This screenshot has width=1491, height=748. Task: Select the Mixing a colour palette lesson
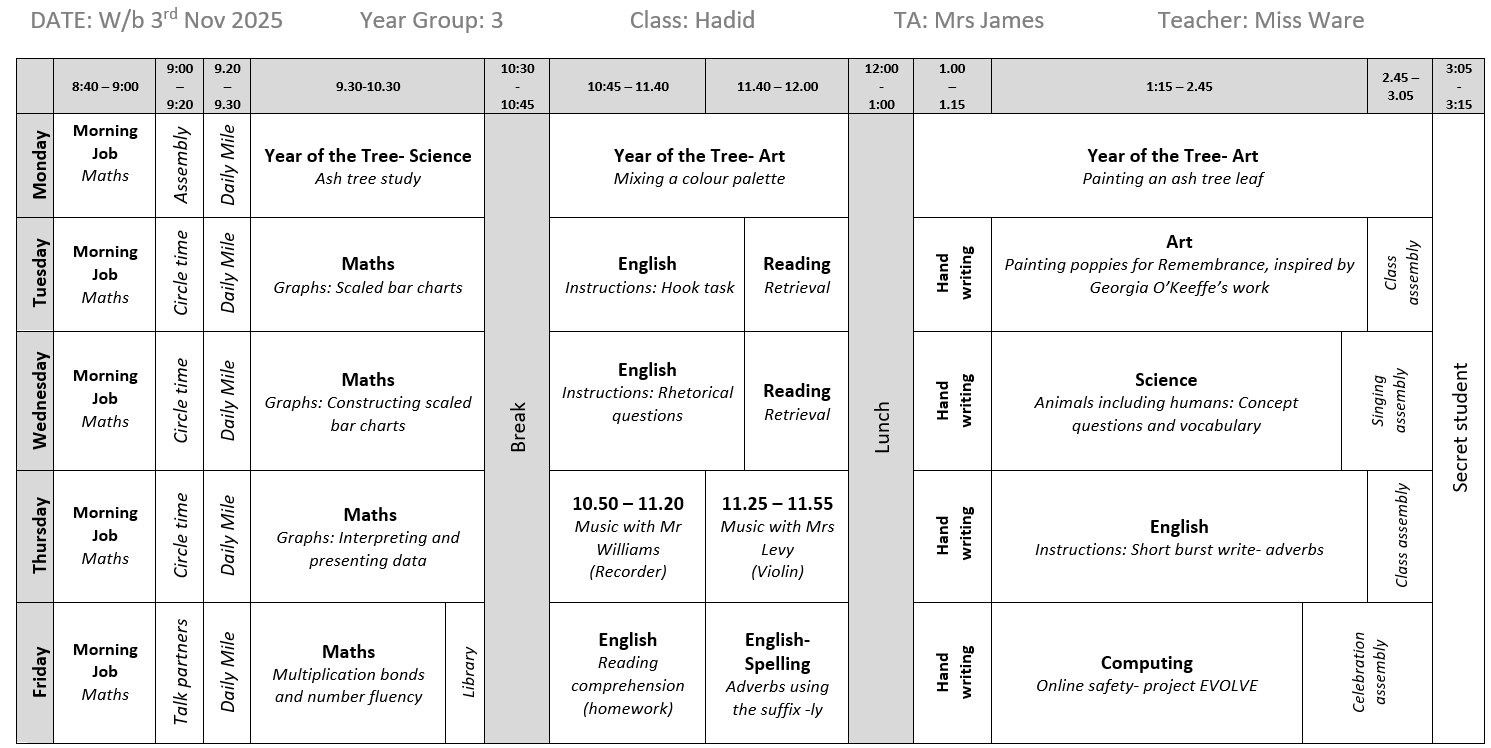[699, 166]
